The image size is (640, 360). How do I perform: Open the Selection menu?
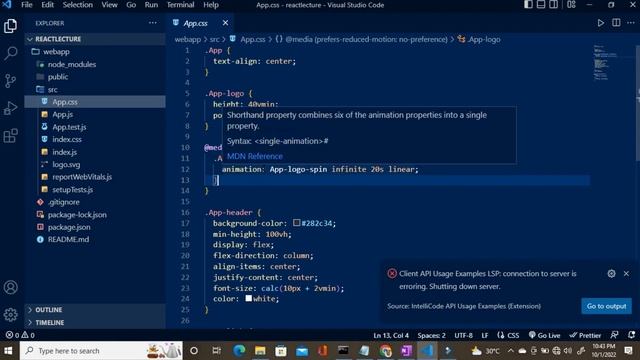78,5
